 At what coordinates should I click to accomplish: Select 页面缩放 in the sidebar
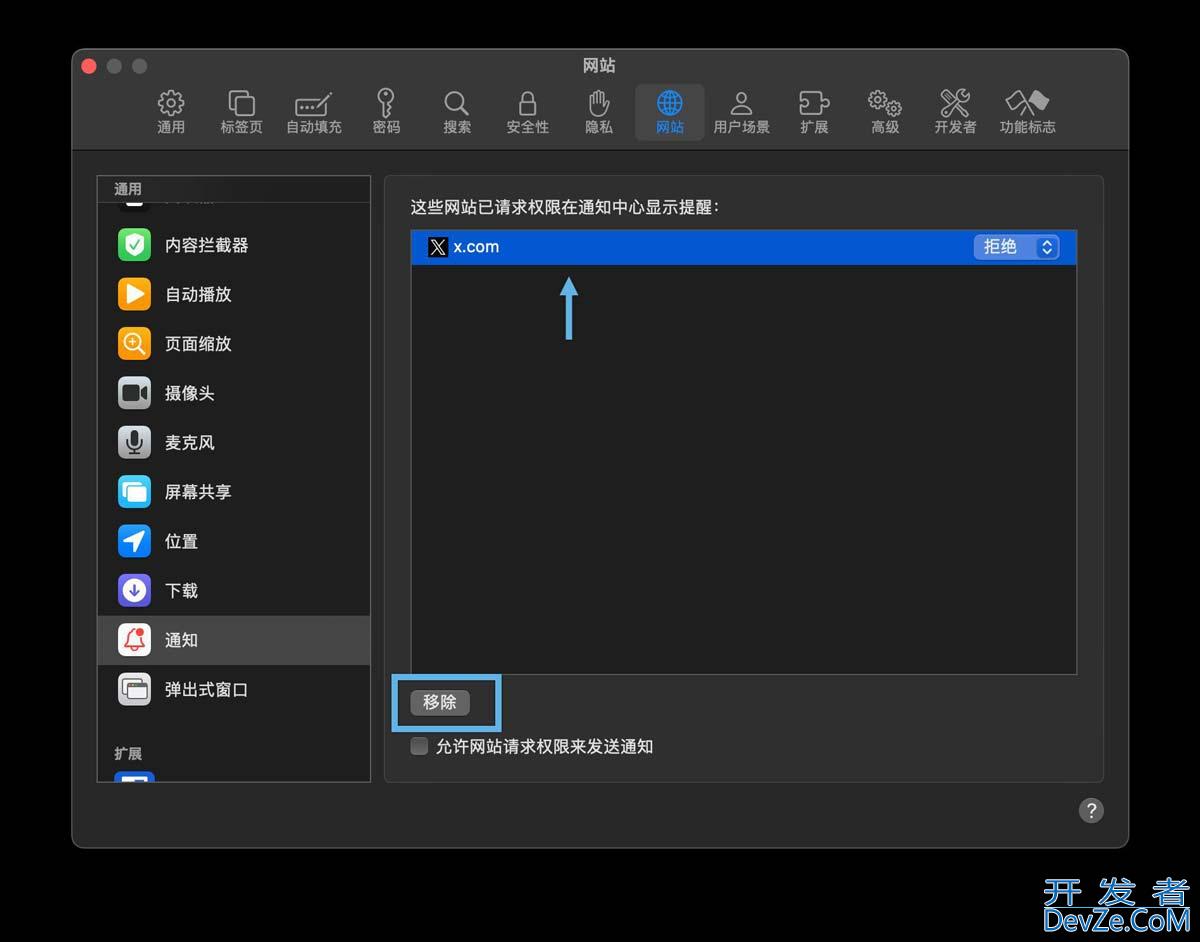234,343
